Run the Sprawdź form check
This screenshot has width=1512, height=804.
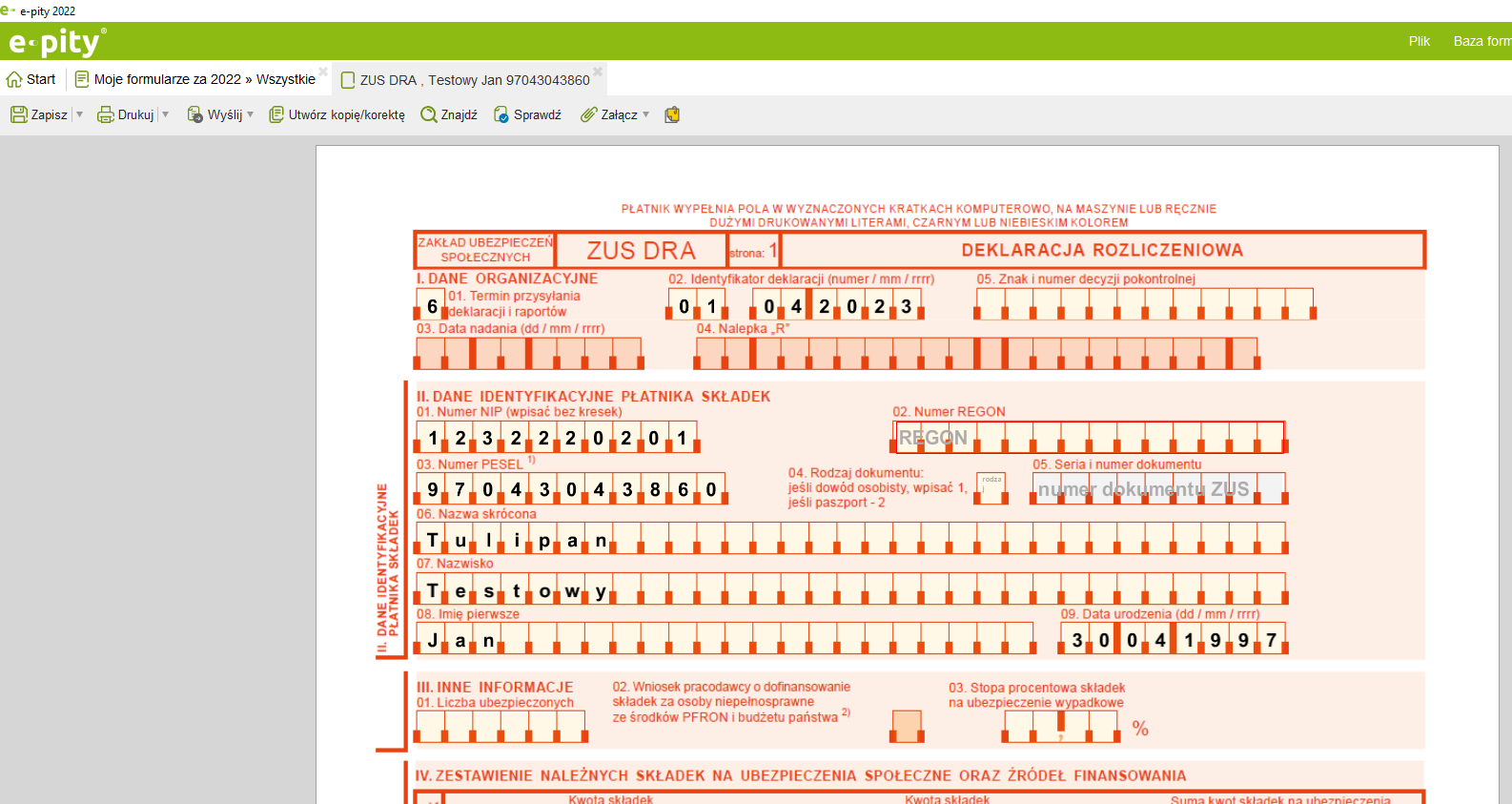click(x=527, y=114)
